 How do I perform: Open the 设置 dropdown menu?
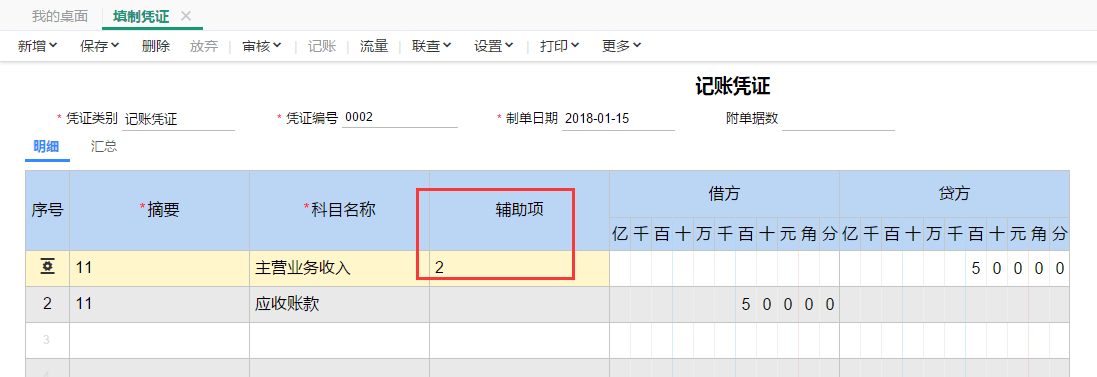[x=493, y=46]
